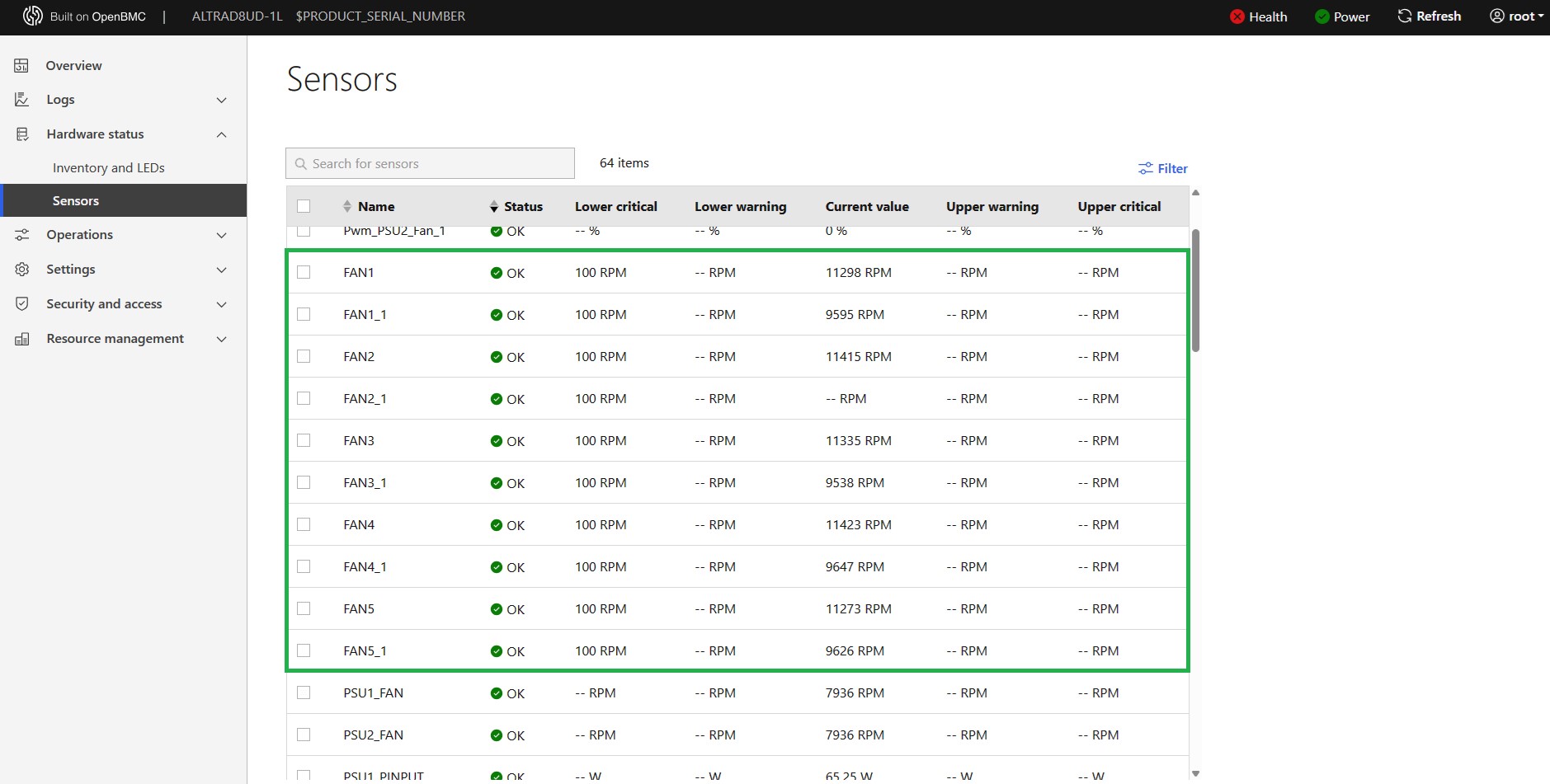
Task: Toggle the select-all header checkbox
Action: [304, 206]
